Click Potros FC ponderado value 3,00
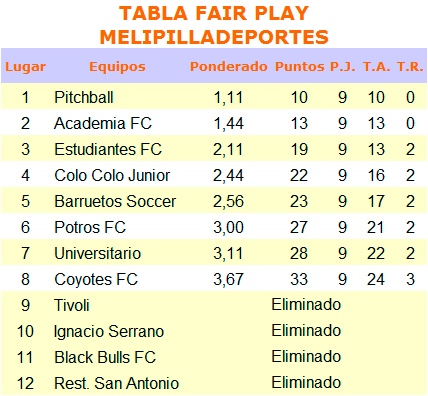This screenshot has height=396, width=428. 228,227
